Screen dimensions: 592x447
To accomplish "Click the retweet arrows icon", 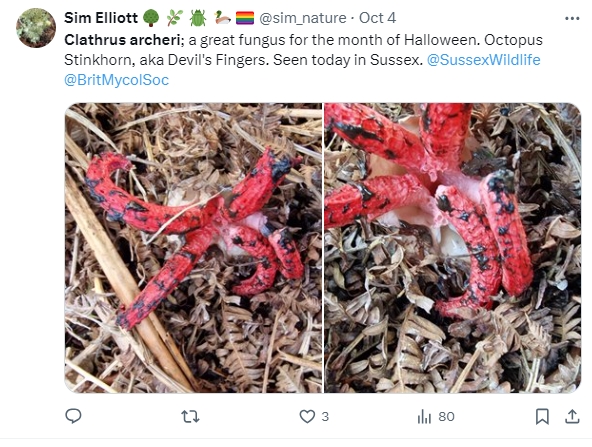I will click(x=190, y=416).
